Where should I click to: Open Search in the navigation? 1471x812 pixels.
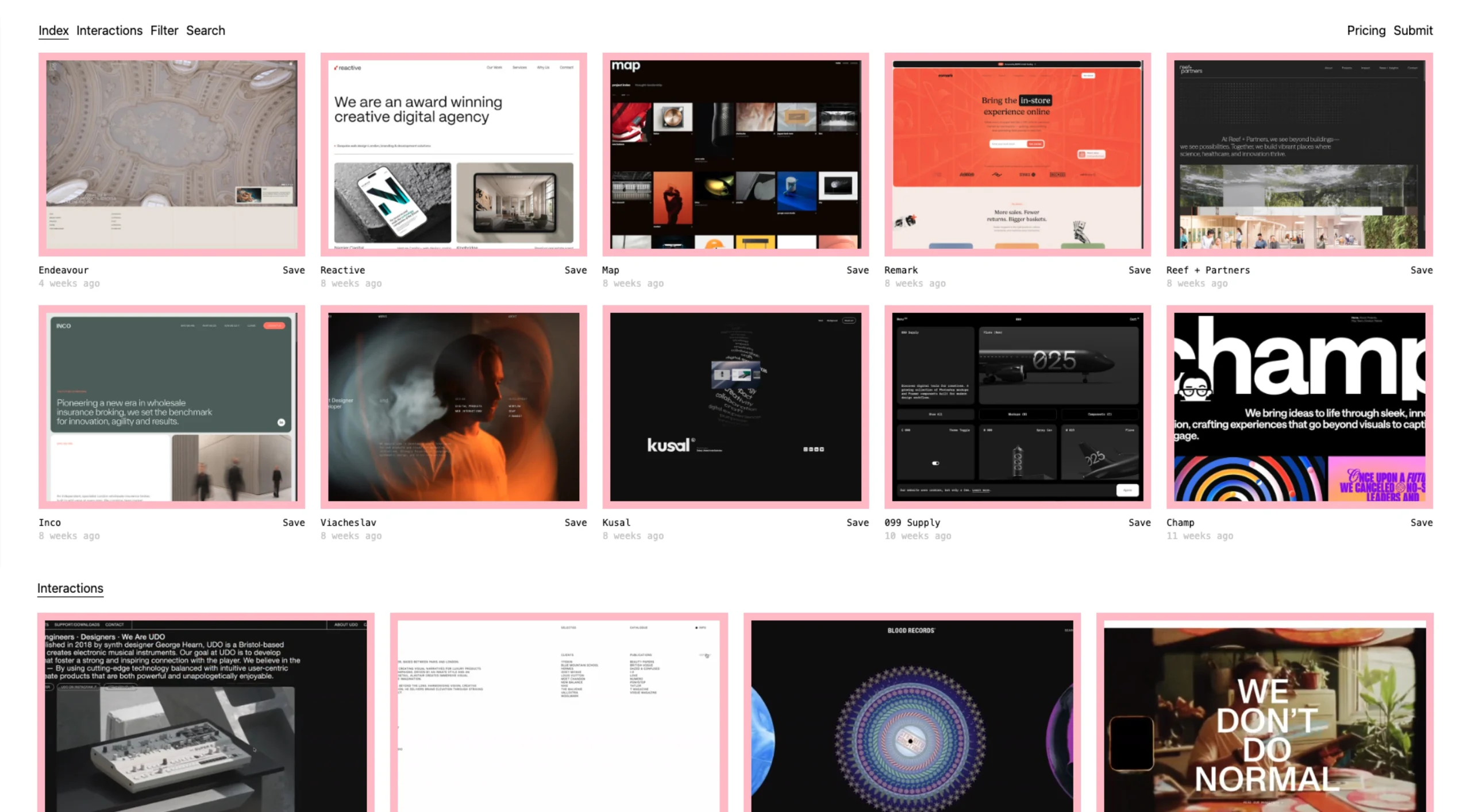(205, 30)
